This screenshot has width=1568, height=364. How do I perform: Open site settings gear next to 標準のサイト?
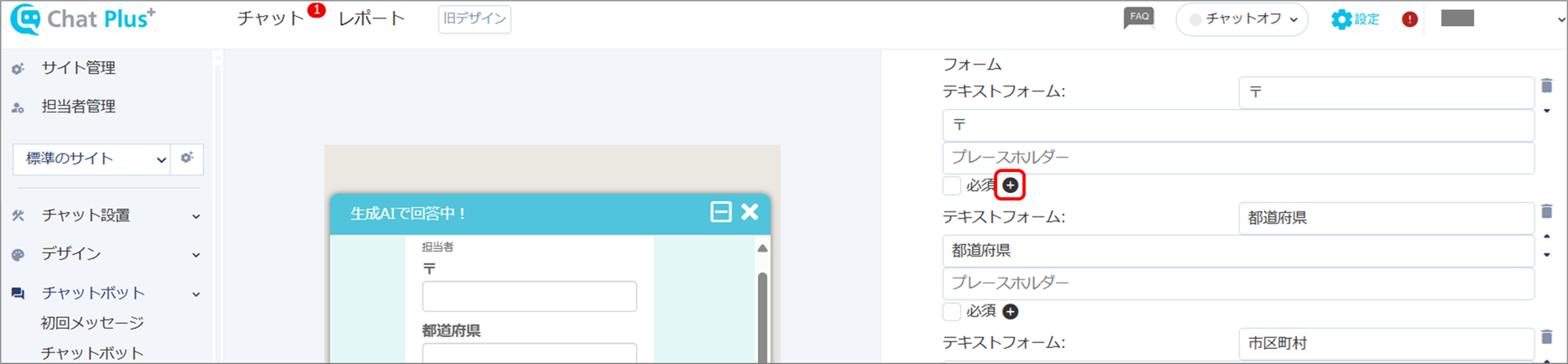(x=186, y=158)
